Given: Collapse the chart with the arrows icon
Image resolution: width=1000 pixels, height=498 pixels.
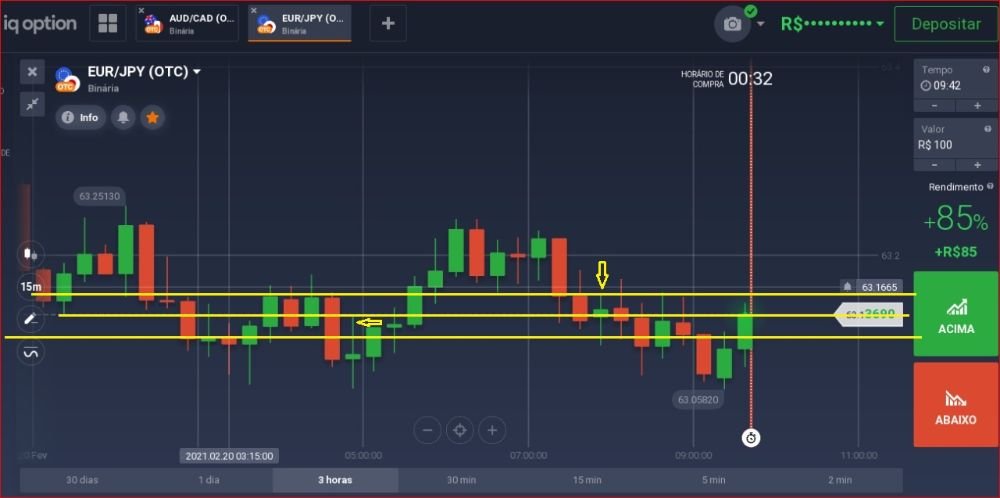Looking at the screenshot, I should pos(32,103).
